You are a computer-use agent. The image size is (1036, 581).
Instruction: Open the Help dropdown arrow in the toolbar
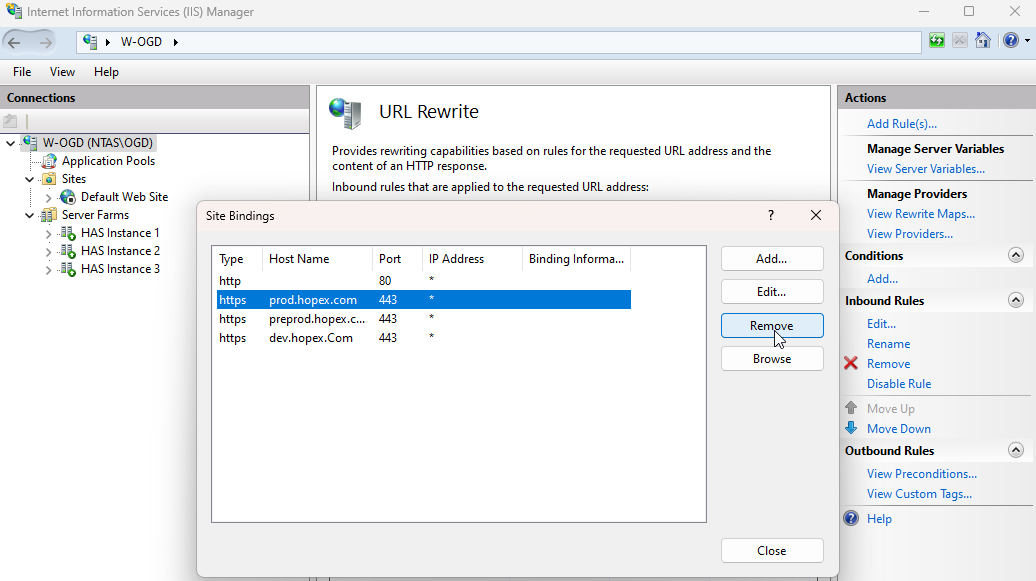pyautogui.click(x=1026, y=41)
